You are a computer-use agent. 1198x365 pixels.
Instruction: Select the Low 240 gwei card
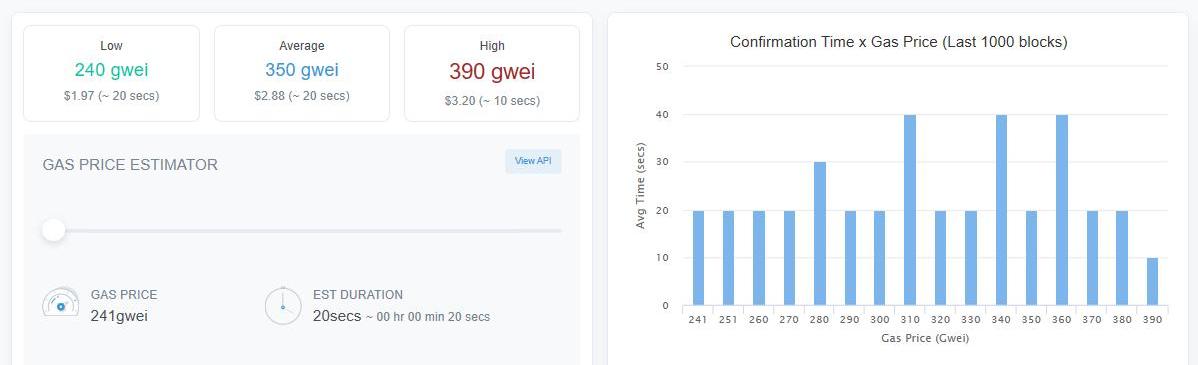[112, 73]
